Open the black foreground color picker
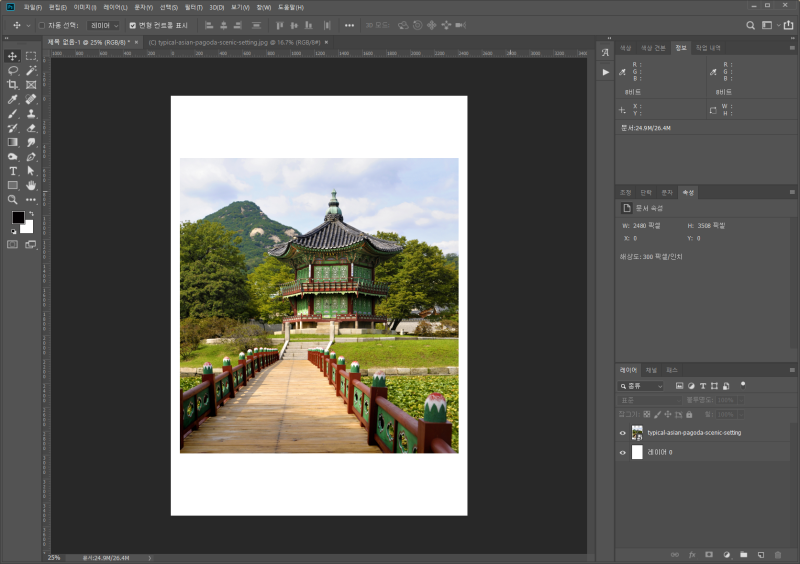Viewport: 800px width, 564px height. click(17, 217)
